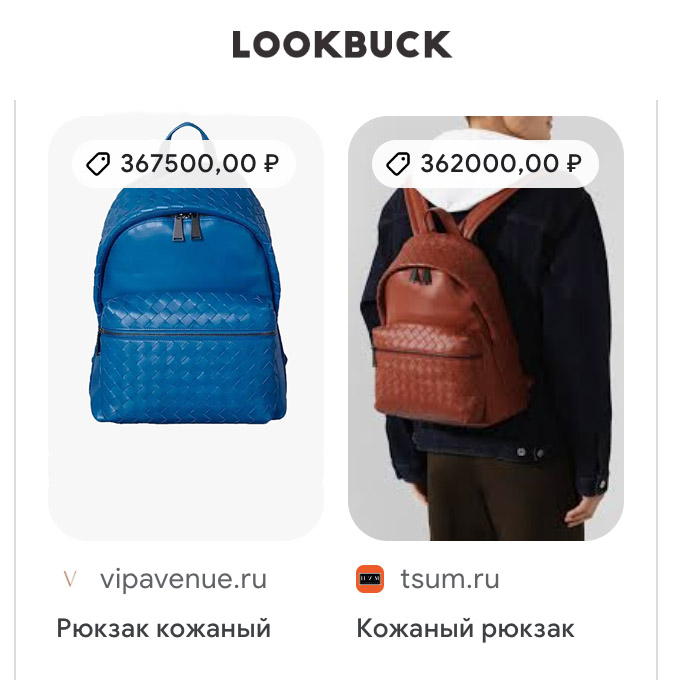Click the orange tsum store icon

tap(370, 579)
